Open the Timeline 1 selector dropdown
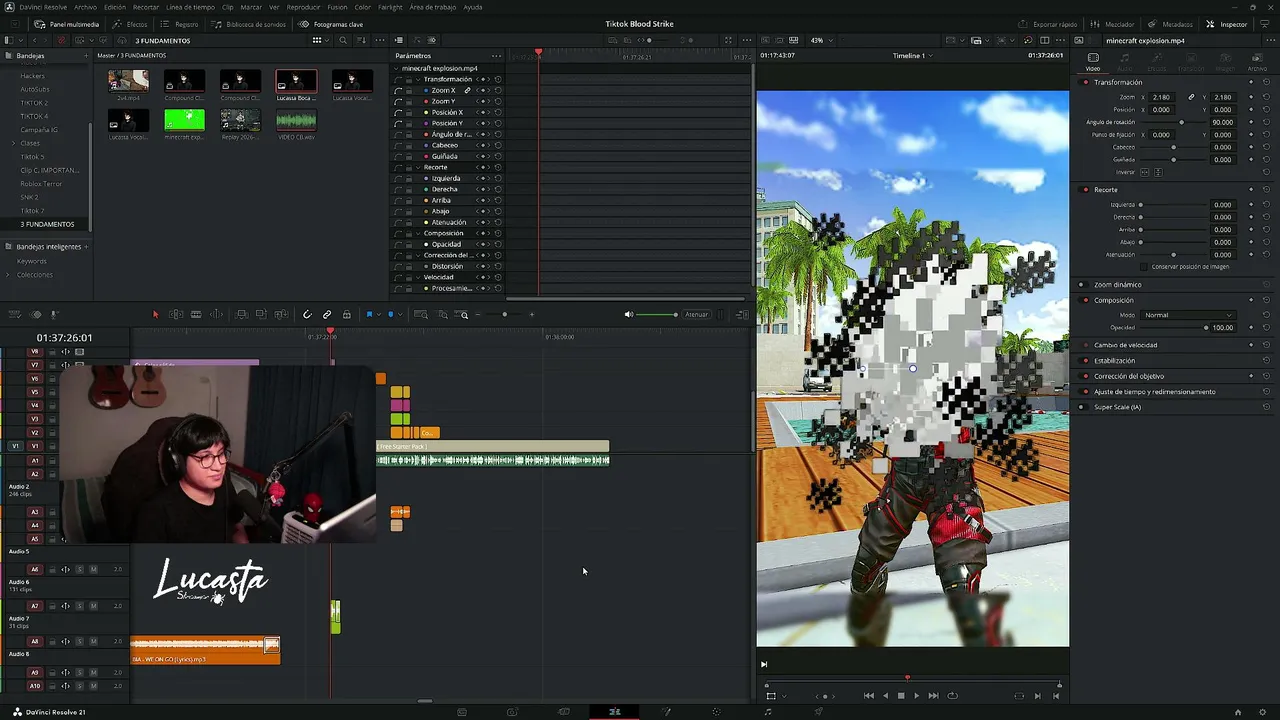 [913, 56]
